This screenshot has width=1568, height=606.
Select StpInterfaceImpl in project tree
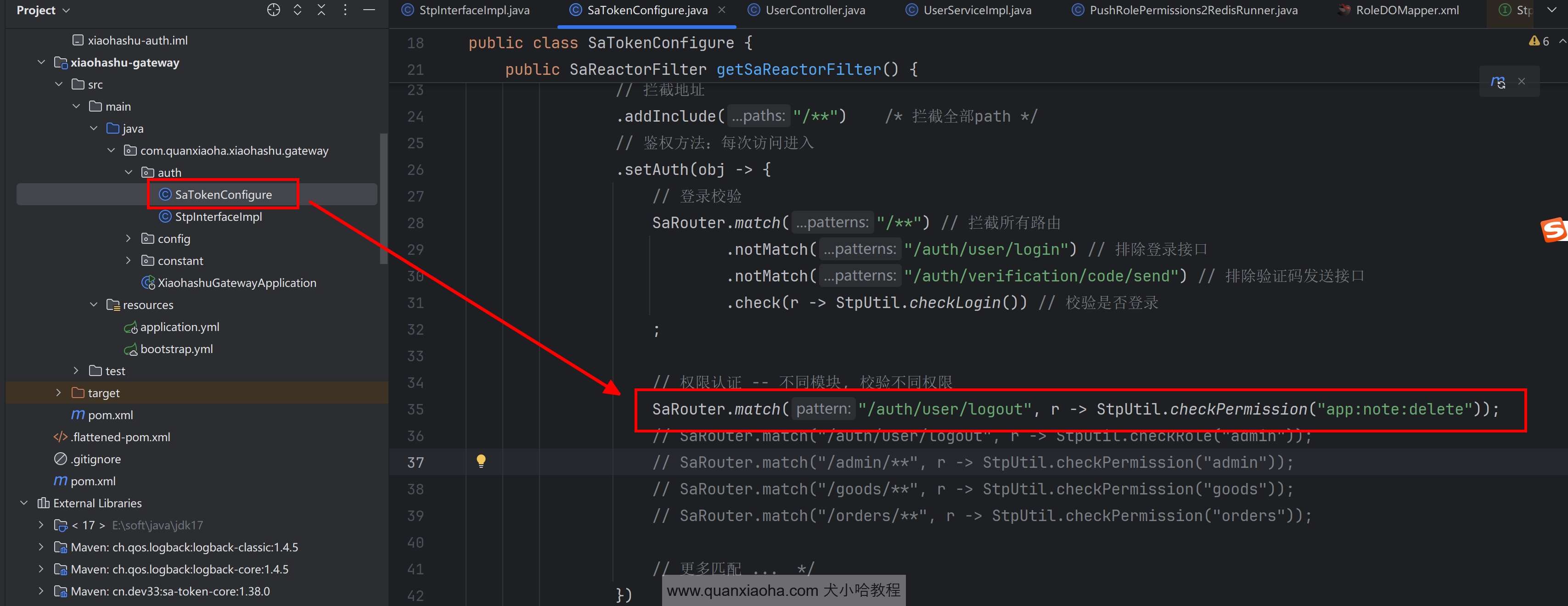click(x=218, y=217)
